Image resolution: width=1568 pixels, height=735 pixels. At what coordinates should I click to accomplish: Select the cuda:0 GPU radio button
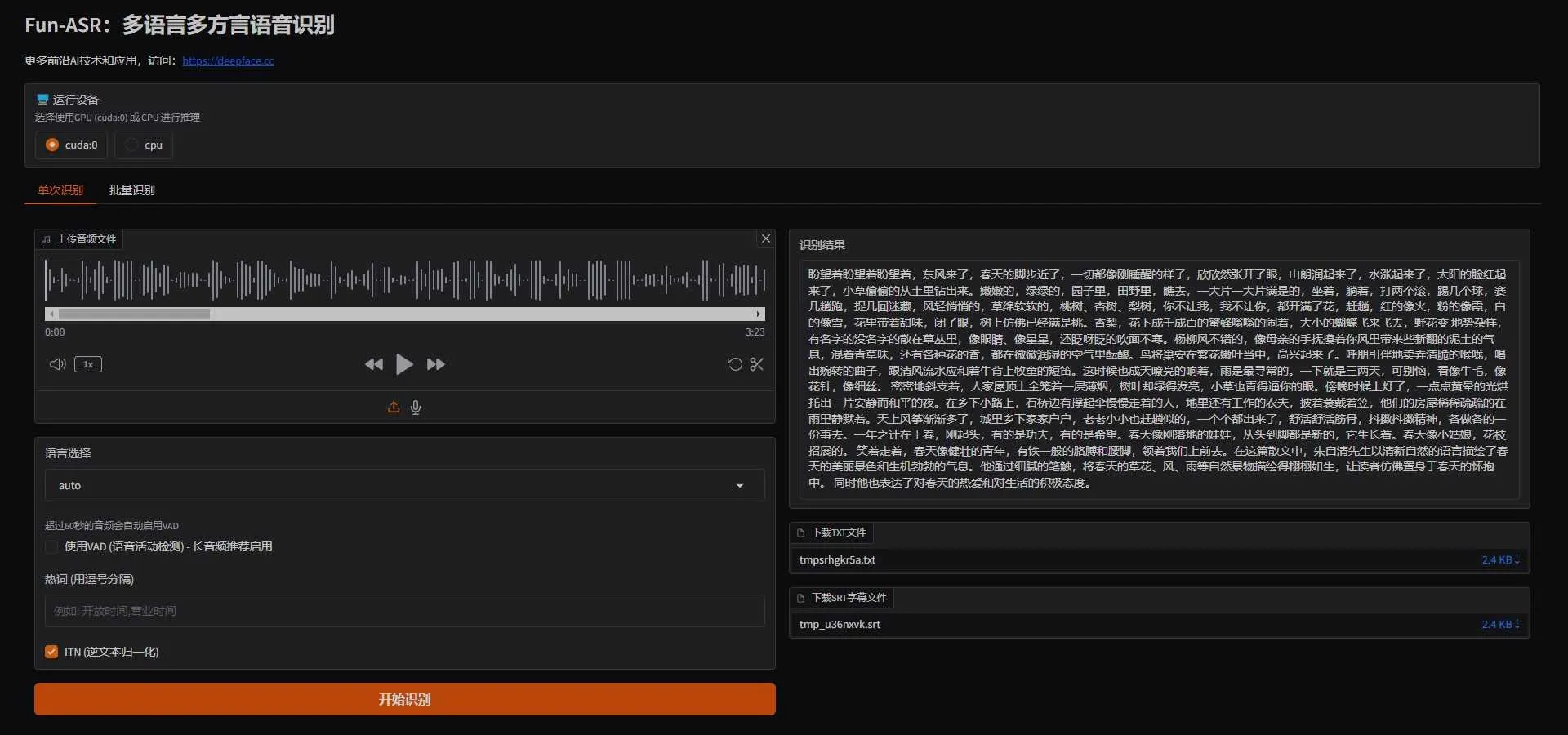tap(51, 145)
